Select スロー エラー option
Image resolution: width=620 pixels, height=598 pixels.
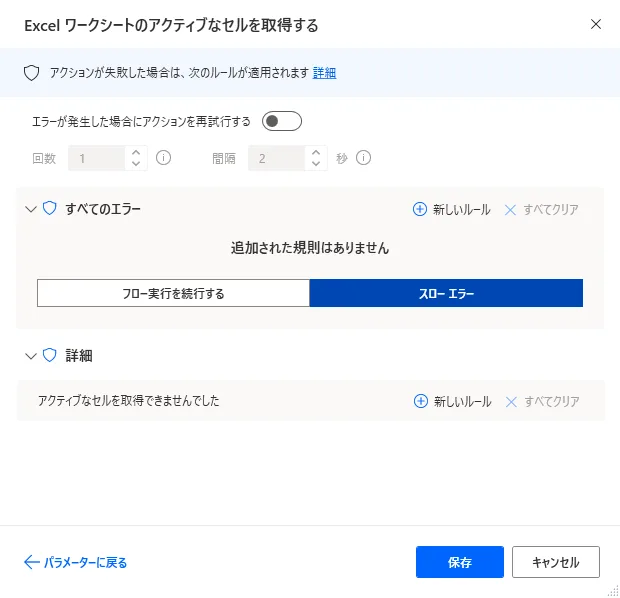446,293
